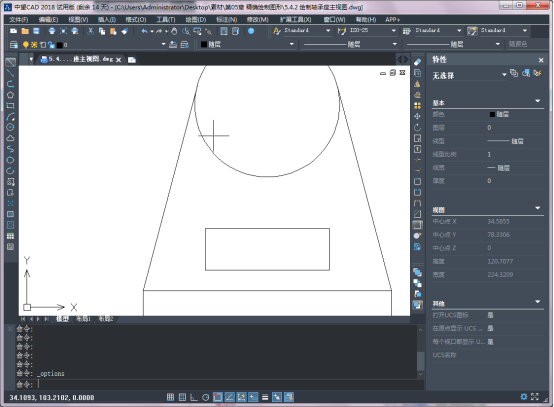Close the properties panel
Image resolution: width=554 pixels, height=407 pixels.
click(541, 60)
